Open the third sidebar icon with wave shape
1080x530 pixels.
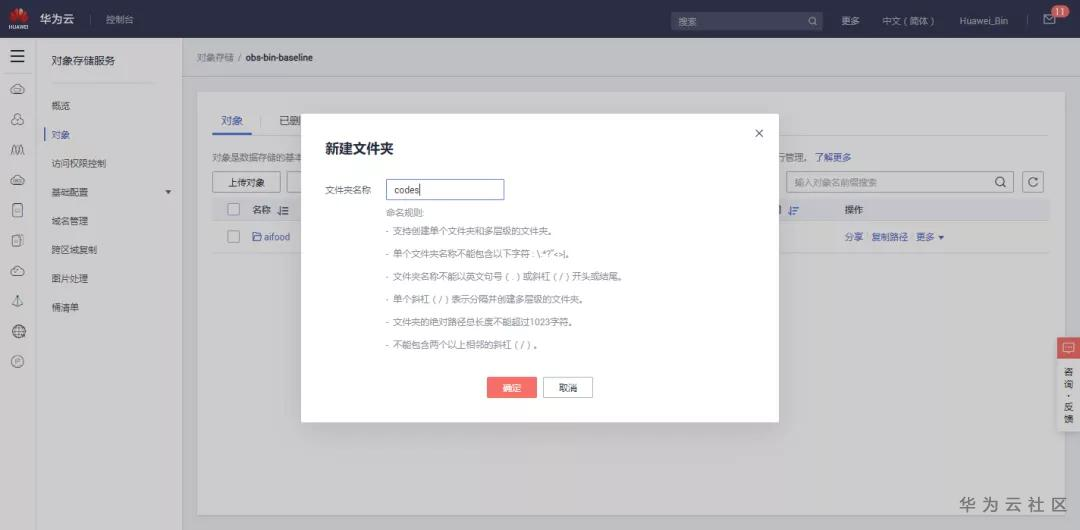18,150
